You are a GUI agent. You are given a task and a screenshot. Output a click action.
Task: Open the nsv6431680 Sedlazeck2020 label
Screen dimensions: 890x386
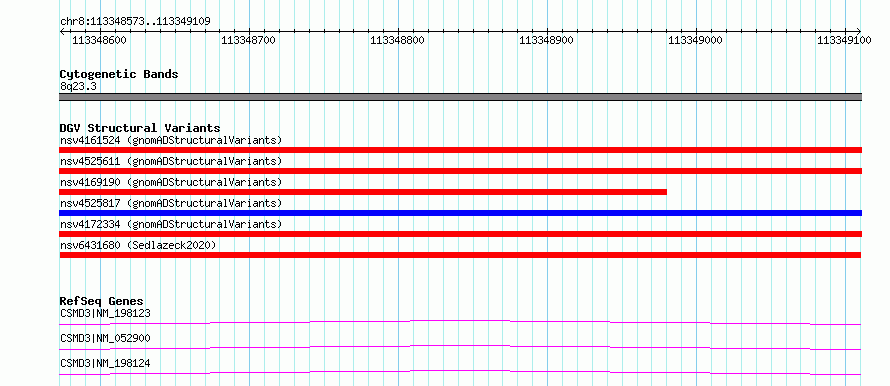[x=138, y=245]
